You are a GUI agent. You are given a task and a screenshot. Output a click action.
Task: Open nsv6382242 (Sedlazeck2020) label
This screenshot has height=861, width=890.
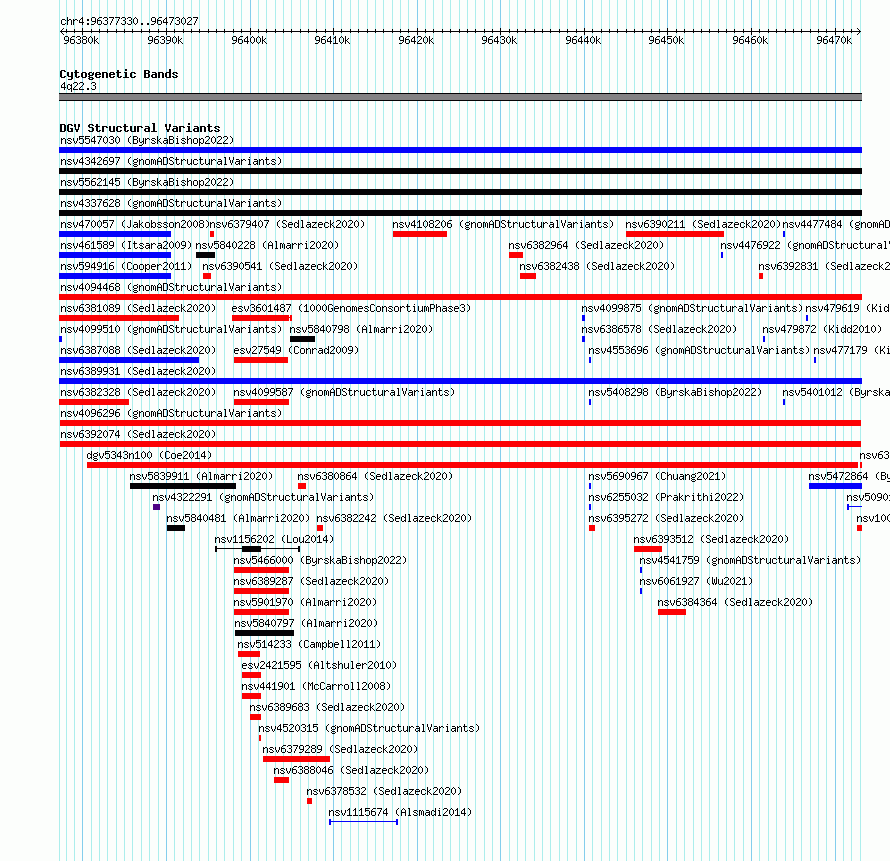point(394,518)
